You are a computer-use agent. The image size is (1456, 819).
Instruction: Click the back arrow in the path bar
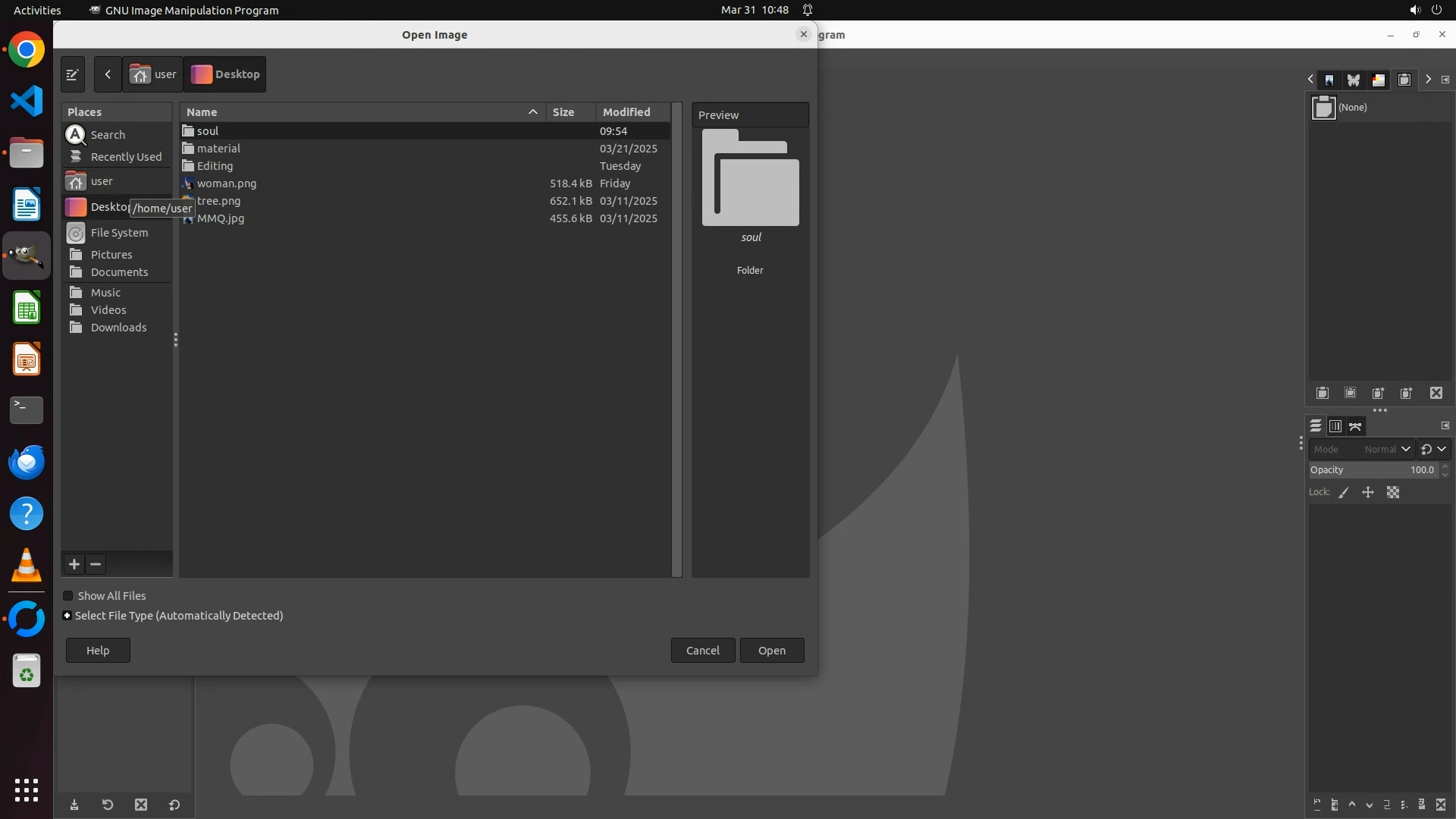point(108,74)
